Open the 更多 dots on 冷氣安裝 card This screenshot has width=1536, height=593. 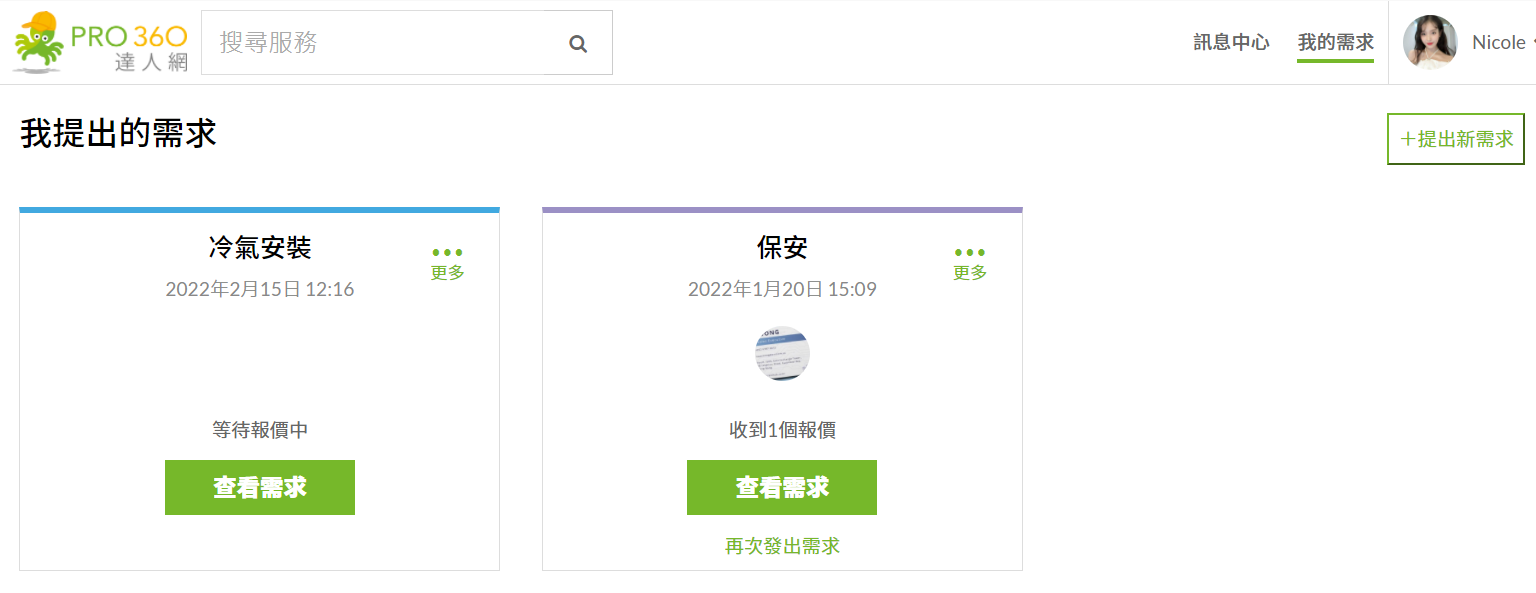point(447,261)
